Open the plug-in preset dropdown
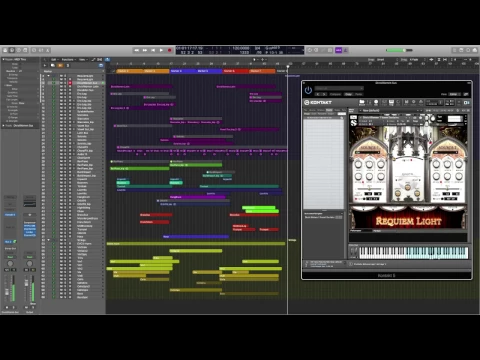Image resolution: width=480 pixels, height=360 pixels. point(339,88)
